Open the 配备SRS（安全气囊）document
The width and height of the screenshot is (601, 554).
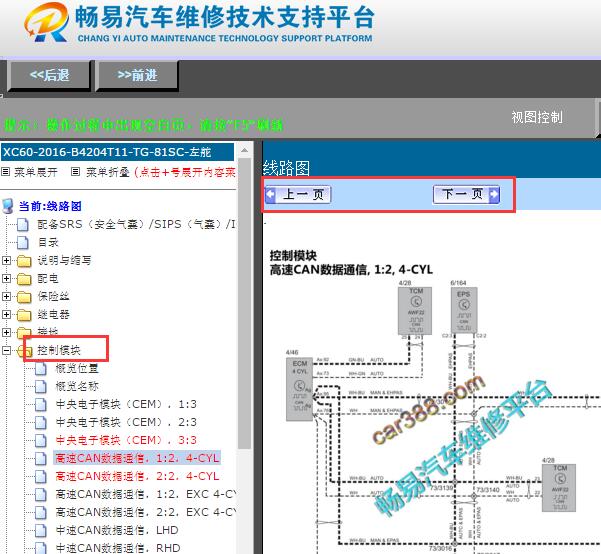tap(136, 224)
